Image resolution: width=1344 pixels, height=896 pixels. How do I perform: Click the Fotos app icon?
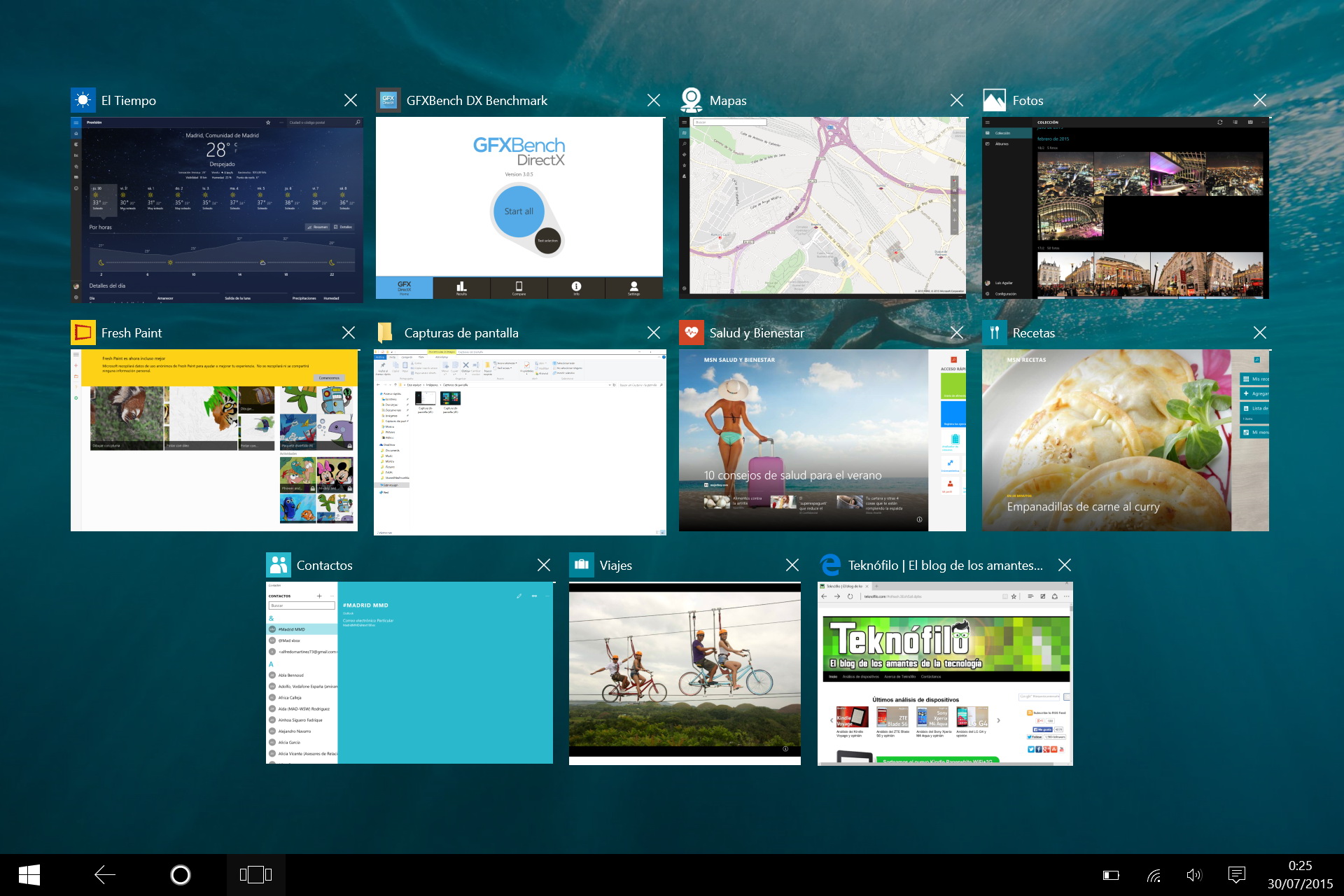(x=994, y=100)
